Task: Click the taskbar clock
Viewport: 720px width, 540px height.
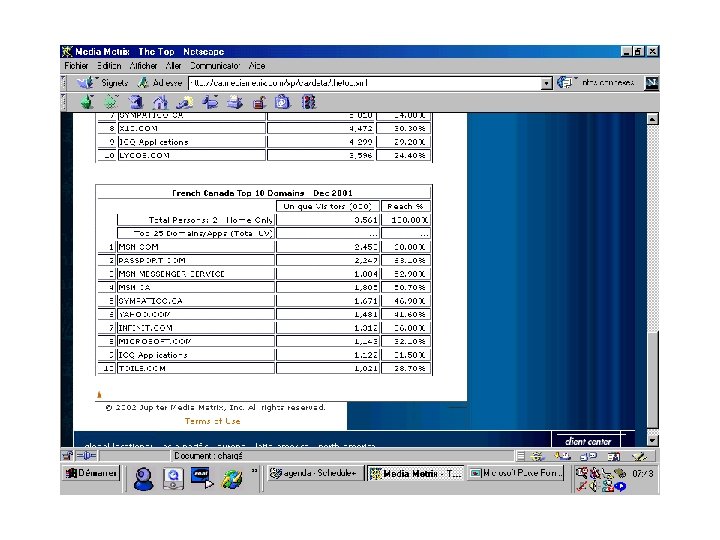Action: click(642, 473)
